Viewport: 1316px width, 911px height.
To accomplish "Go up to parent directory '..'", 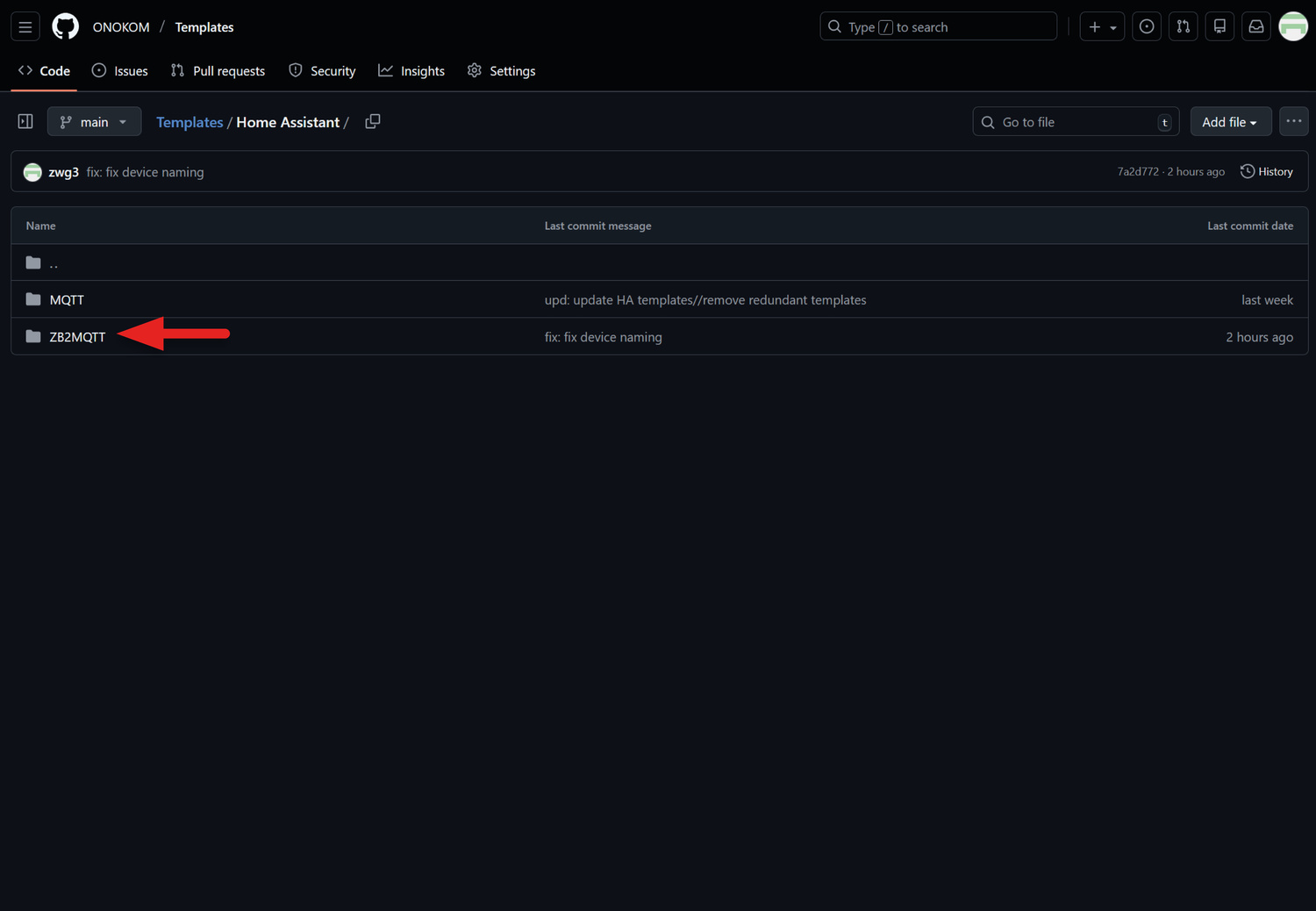I will pyautogui.click(x=54, y=262).
